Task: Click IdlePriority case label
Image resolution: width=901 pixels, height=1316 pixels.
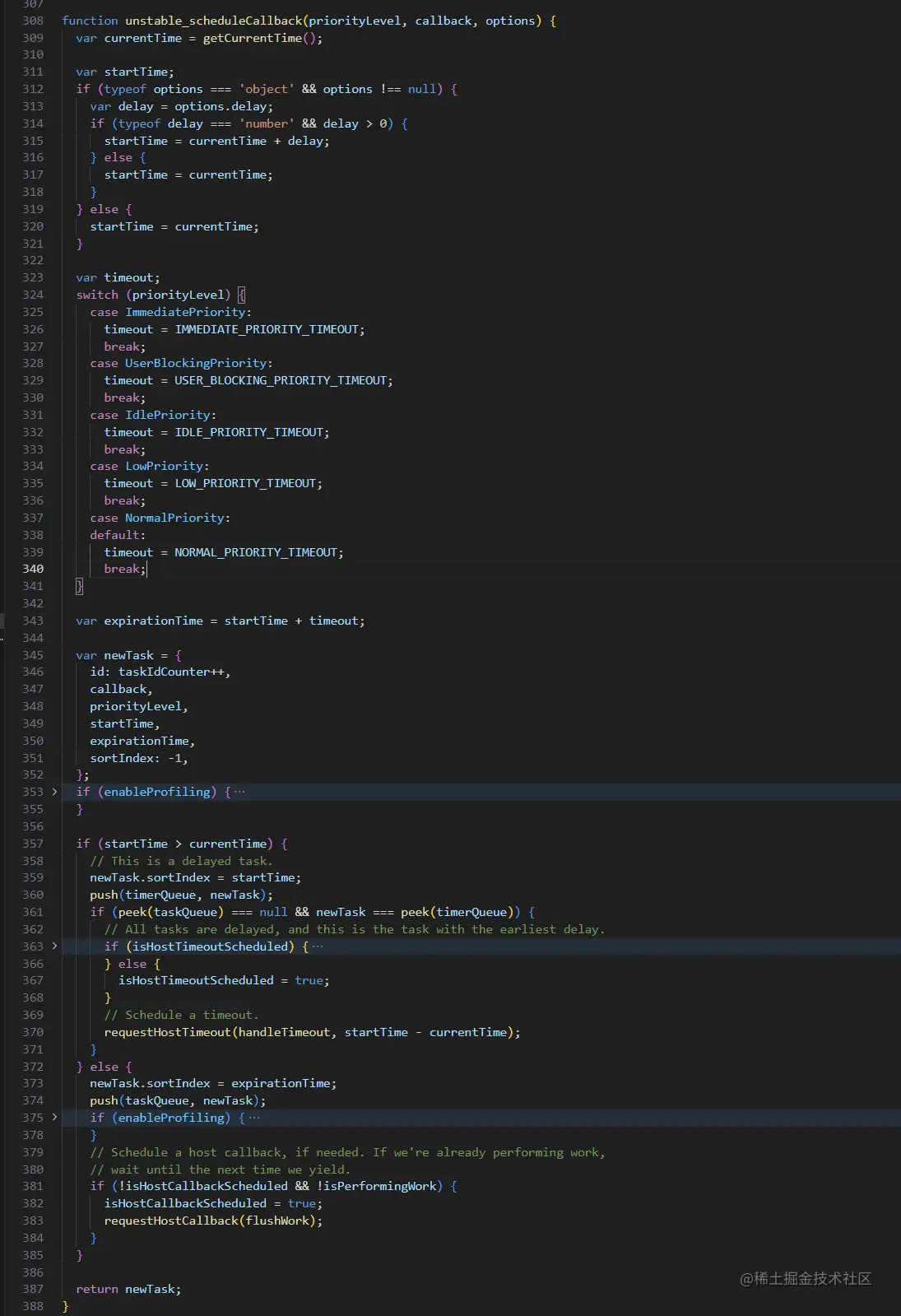Action: click(x=168, y=415)
